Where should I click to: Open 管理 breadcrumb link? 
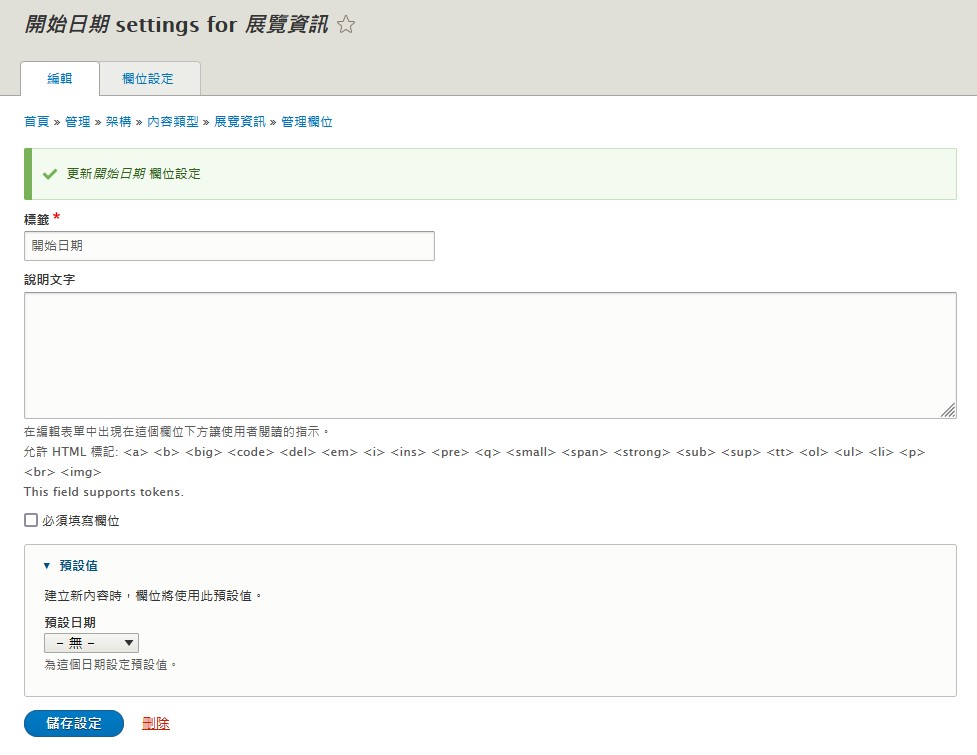[x=77, y=122]
